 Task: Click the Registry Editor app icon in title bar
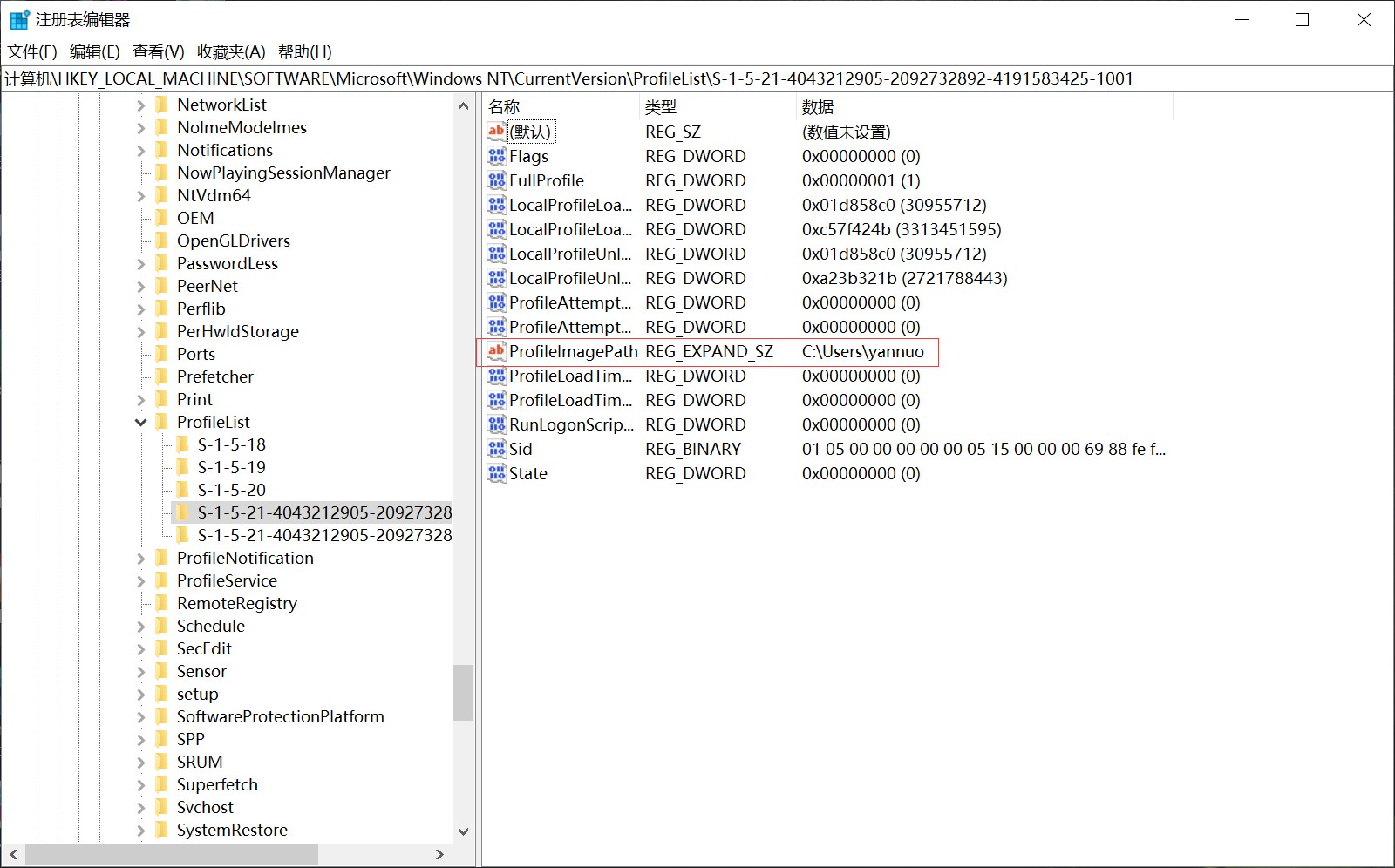click(x=19, y=19)
